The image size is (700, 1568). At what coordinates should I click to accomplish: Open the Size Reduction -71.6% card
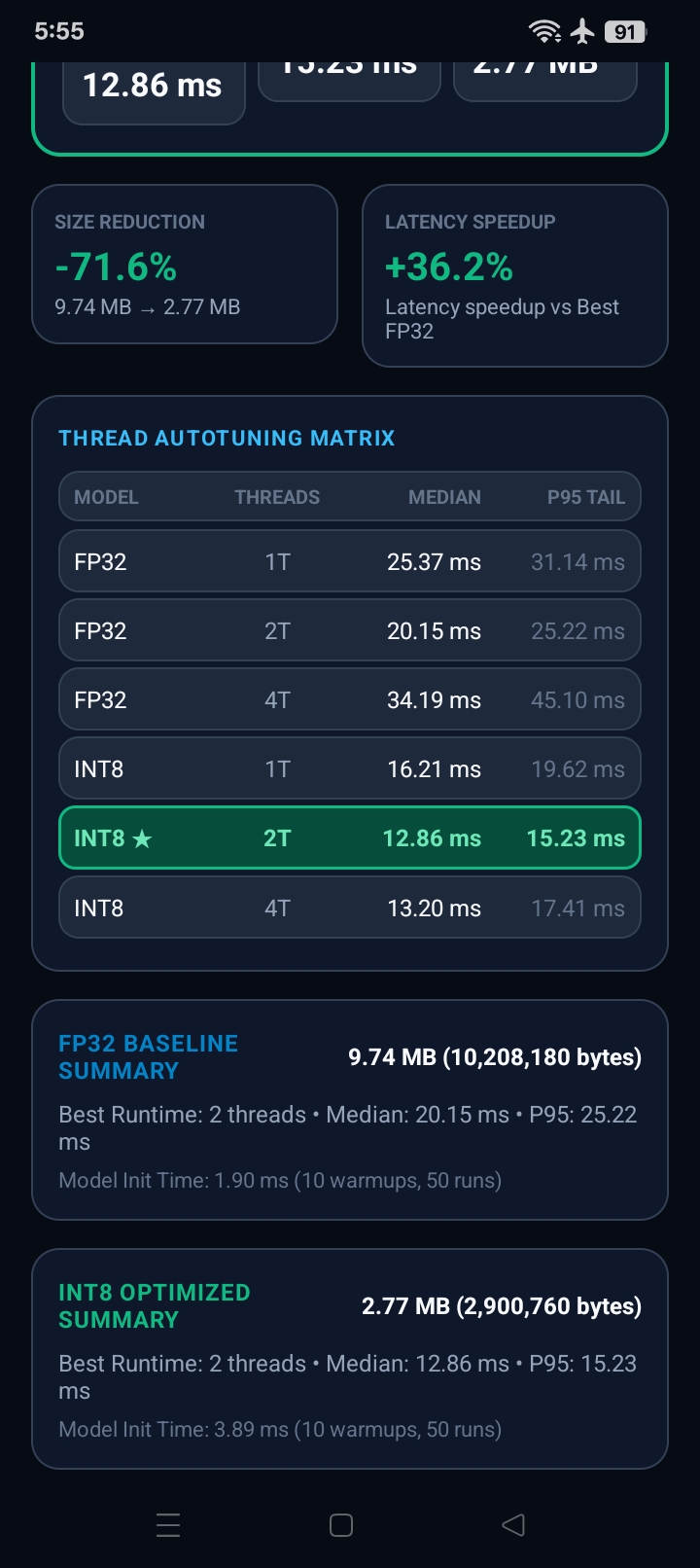(x=185, y=264)
